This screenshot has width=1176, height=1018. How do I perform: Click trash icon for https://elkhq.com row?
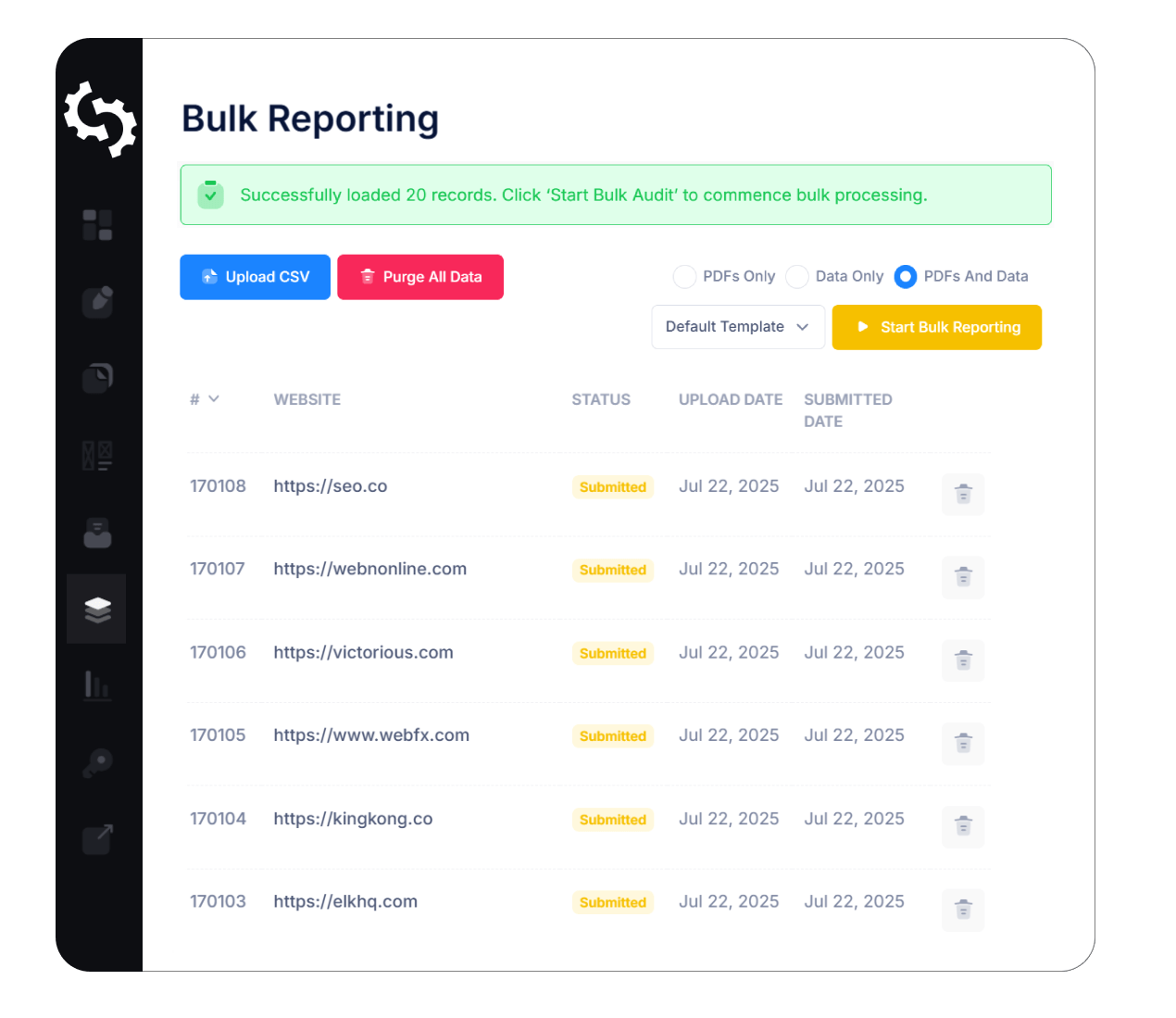click(x=963, y=910)
